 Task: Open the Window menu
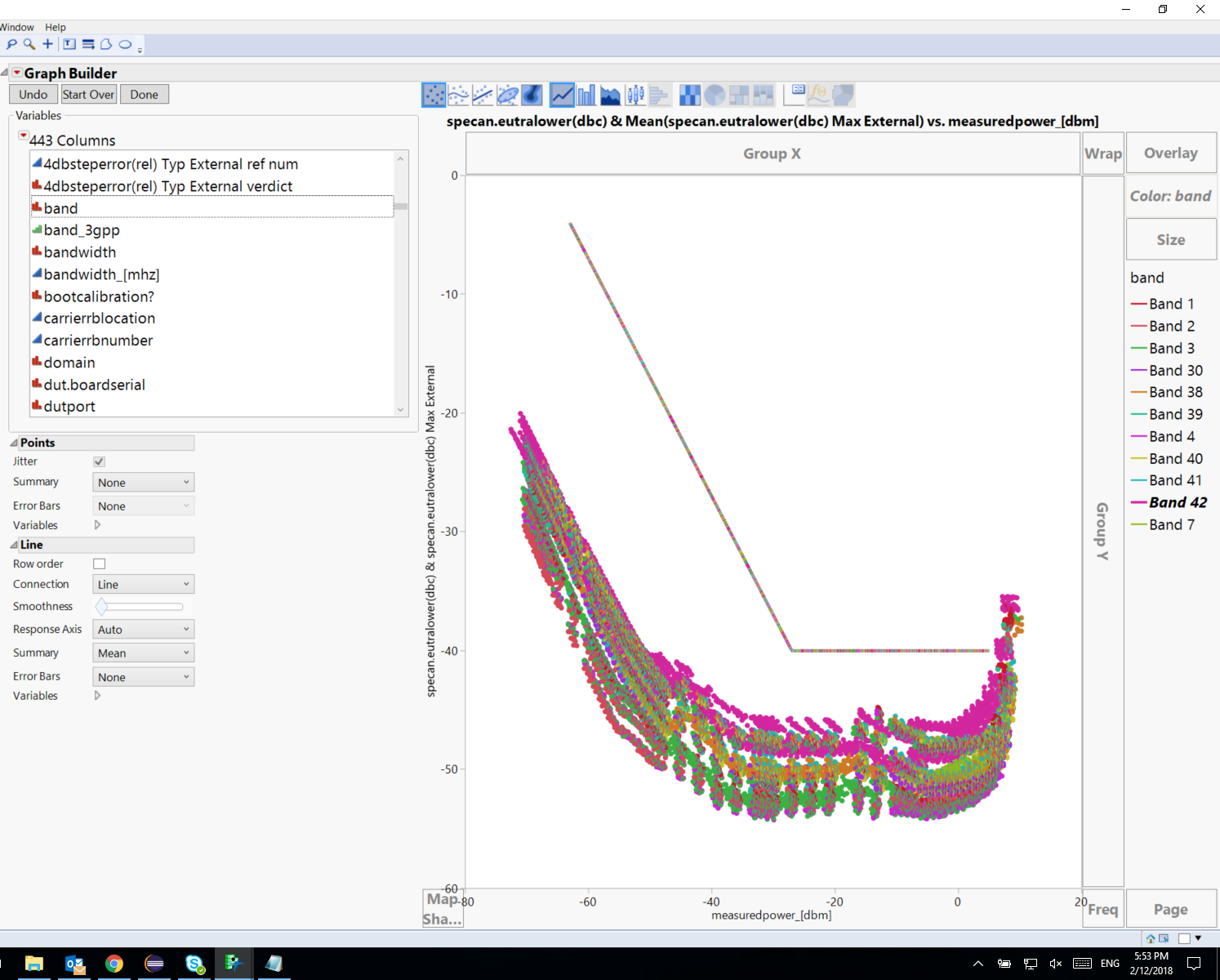click(17, 27)
